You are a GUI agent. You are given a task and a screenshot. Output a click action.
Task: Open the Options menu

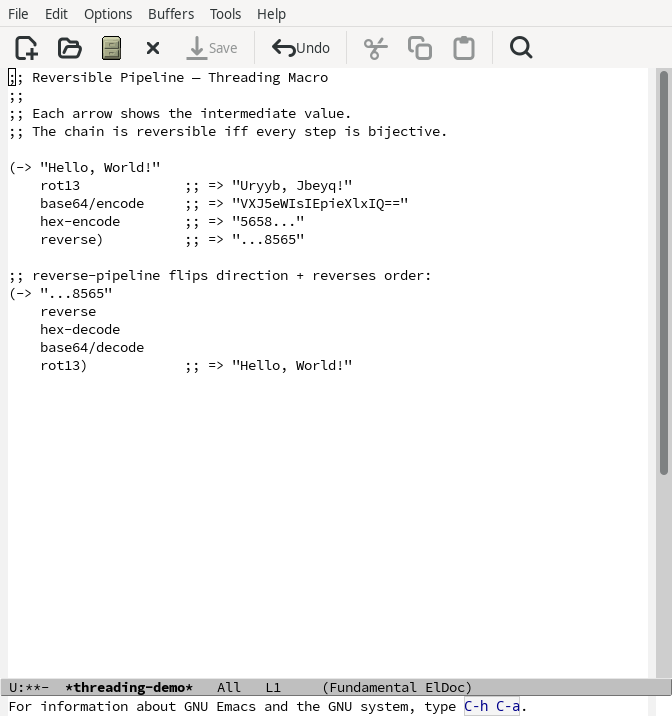pyautogui.click(x=108, y=14)
